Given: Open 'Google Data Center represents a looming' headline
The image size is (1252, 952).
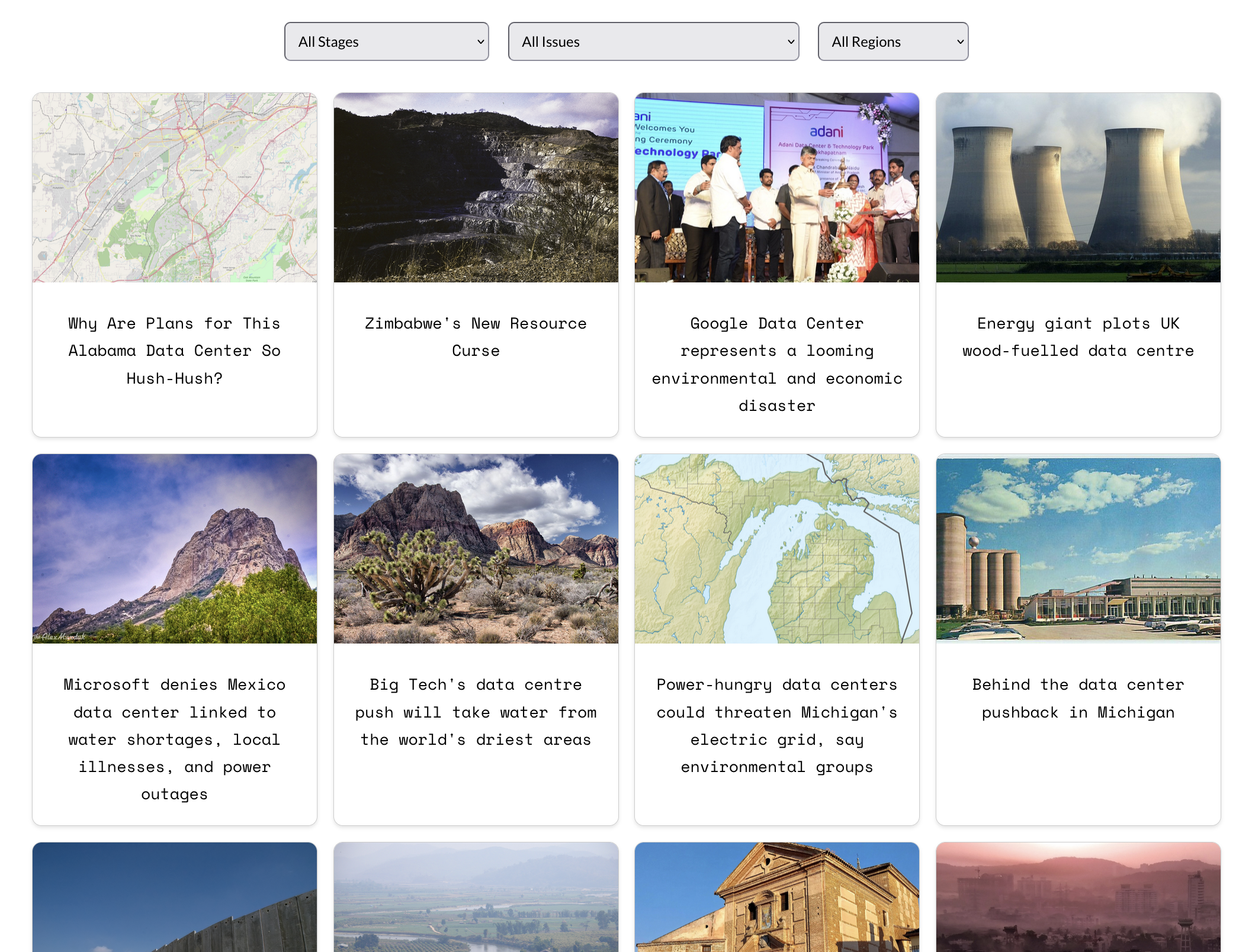Looking at the screenshot, I should [776, 364].
